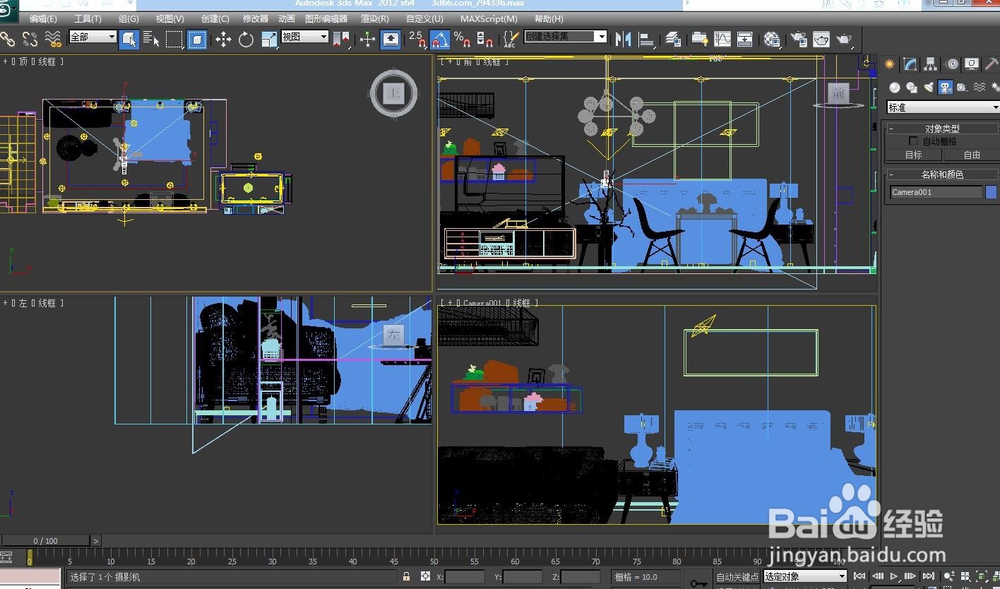Screen dimensions: 1000x589
Task: Open the 标准 camera type dropdown
Action: click(940, 107)
